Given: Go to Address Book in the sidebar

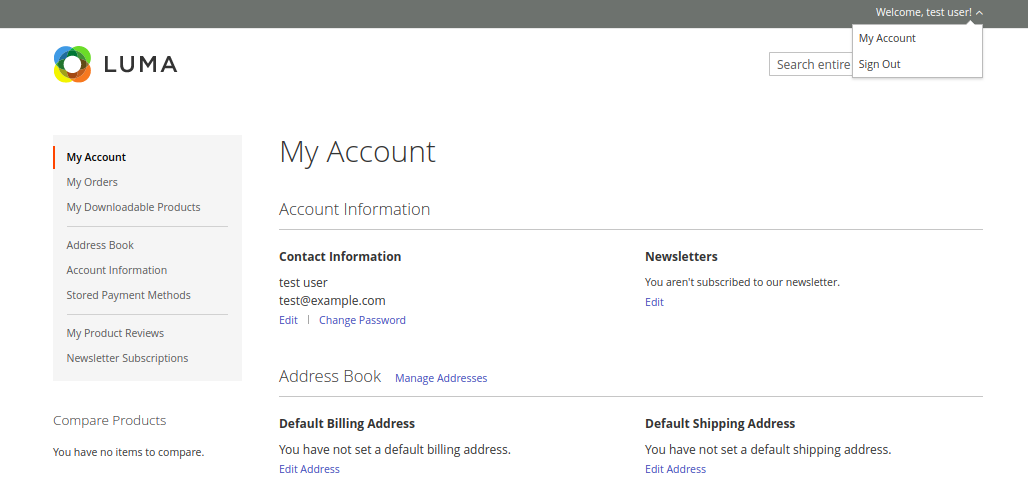Looking at the screenshot, I should tap(100, 245).
